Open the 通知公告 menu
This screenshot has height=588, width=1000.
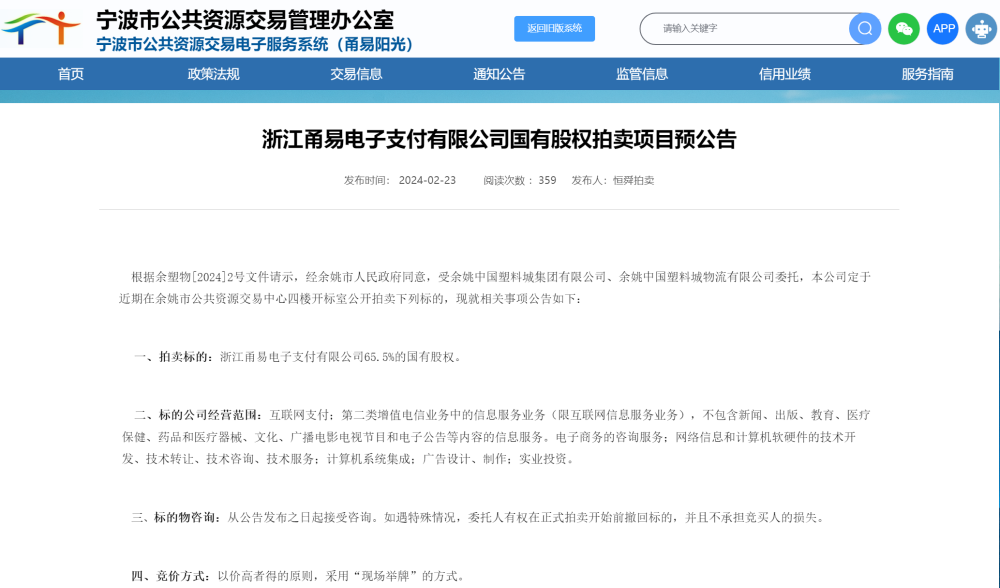(498, 74)
